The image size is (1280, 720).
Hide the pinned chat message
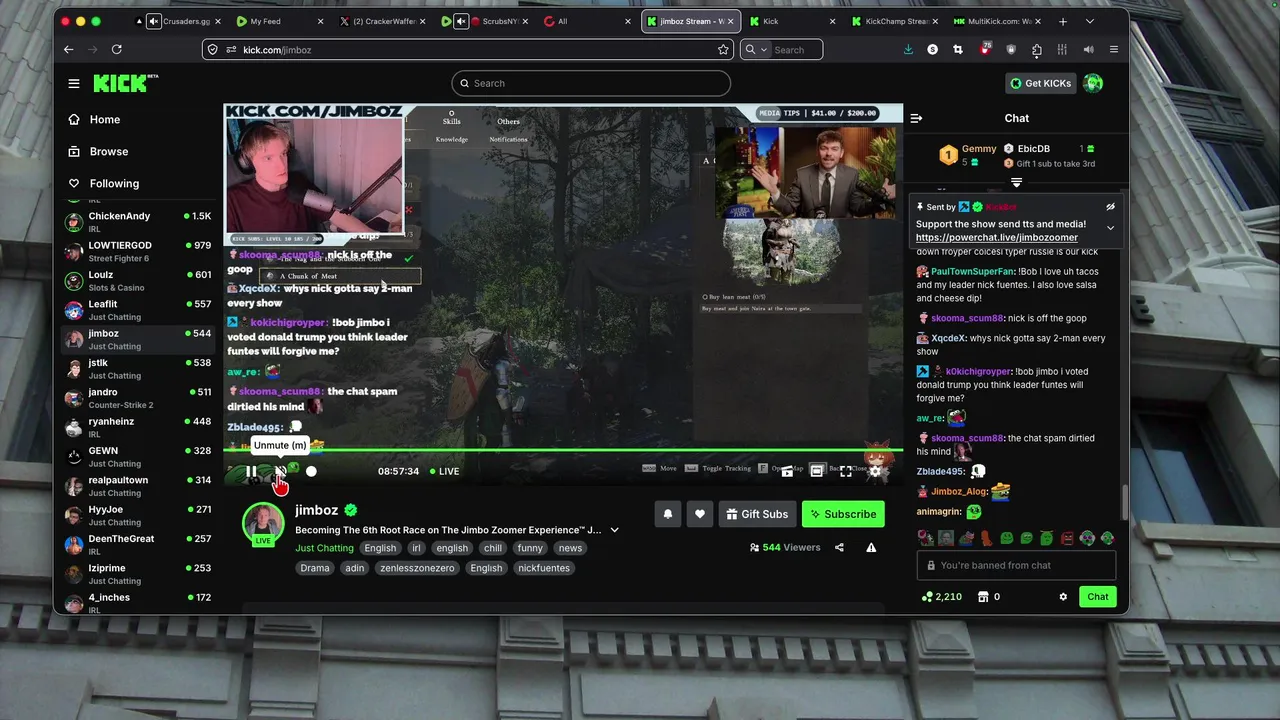[x=1110, y=207]
